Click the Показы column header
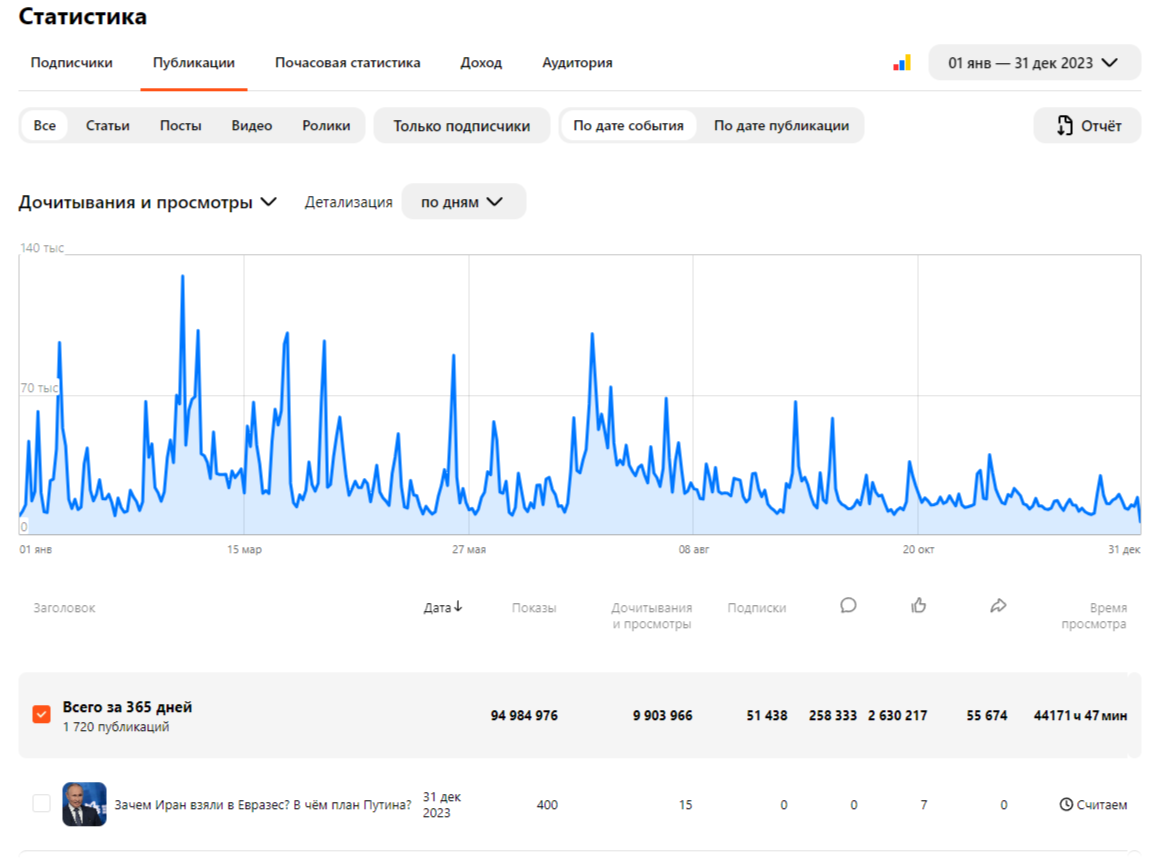This screenshot has width=1159, height=862. (534, 608)
